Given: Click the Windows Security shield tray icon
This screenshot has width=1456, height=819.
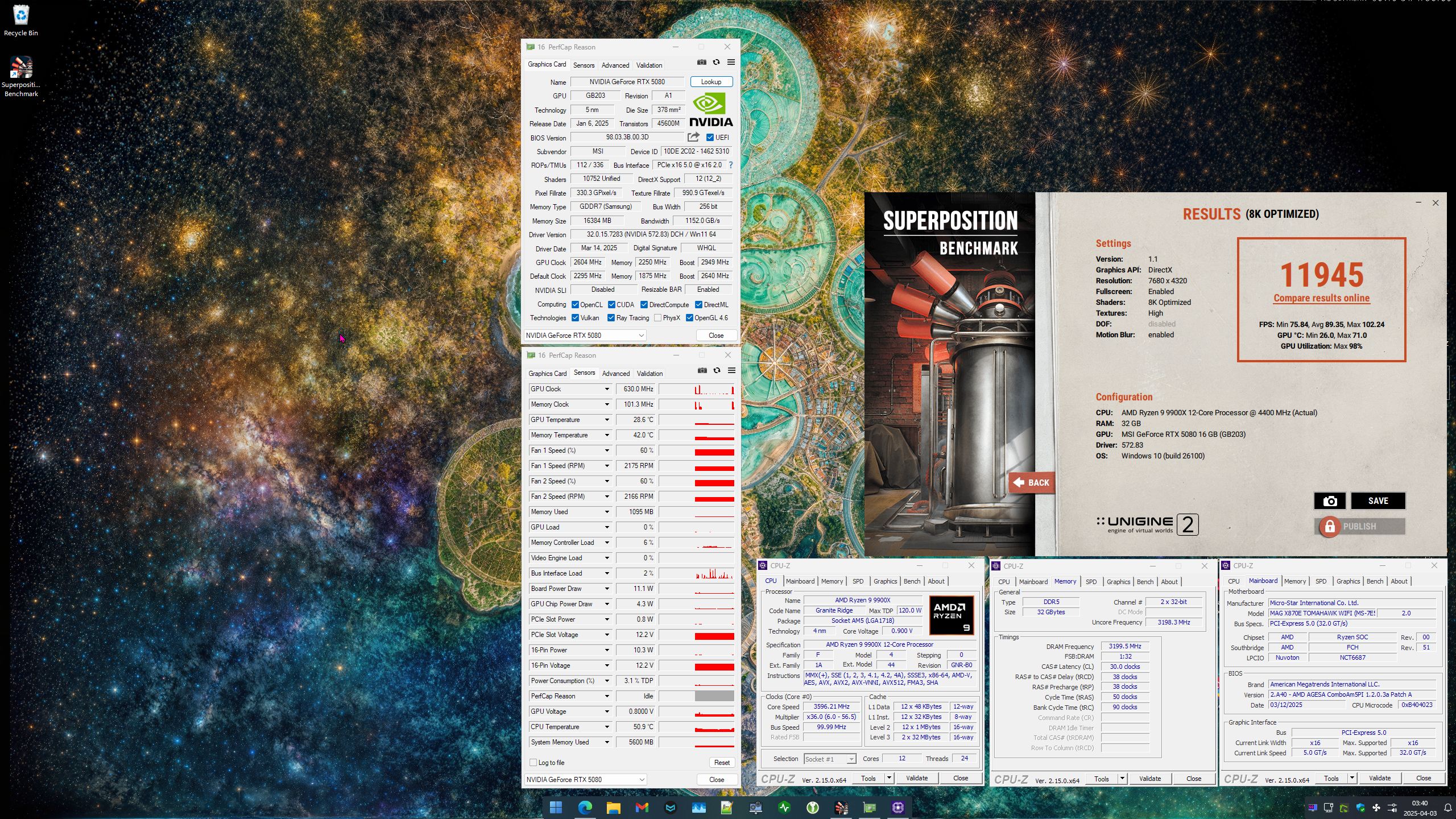Looking at the screenshot, I should 1360,808.
